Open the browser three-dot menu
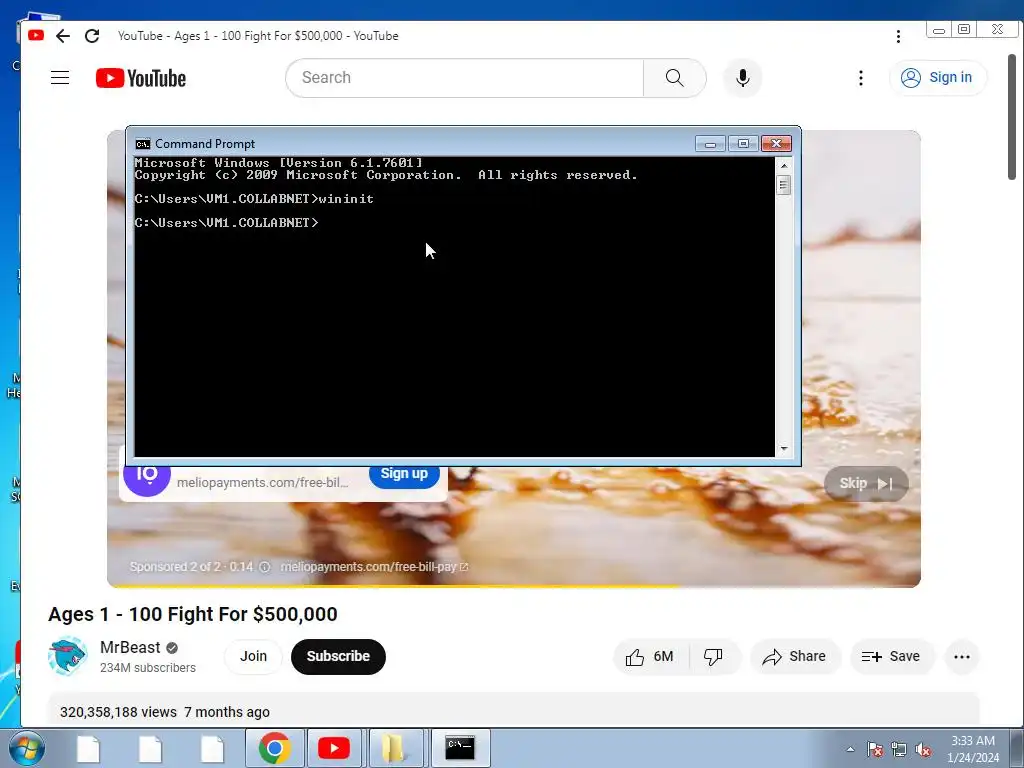 click(x=899, y=37)
